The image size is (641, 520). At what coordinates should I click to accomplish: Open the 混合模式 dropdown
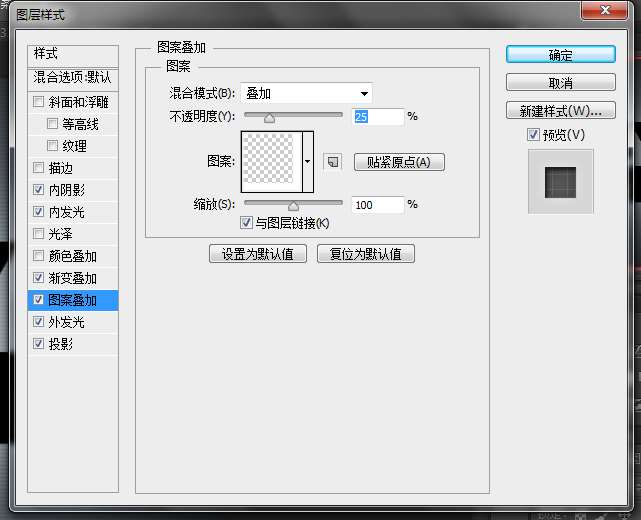click(306, 93)
